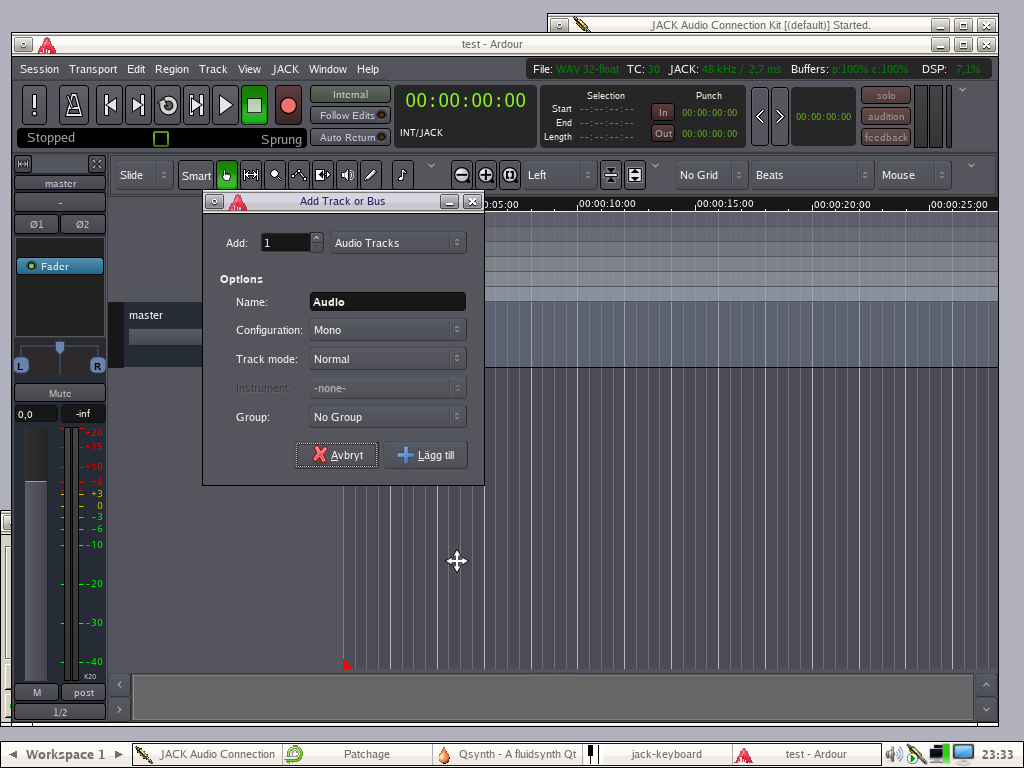Image resolution: width=1024 pixels, height=768 pixels.
Task: Toggle the Fader processor enable LED
Action: click(31, 266)
